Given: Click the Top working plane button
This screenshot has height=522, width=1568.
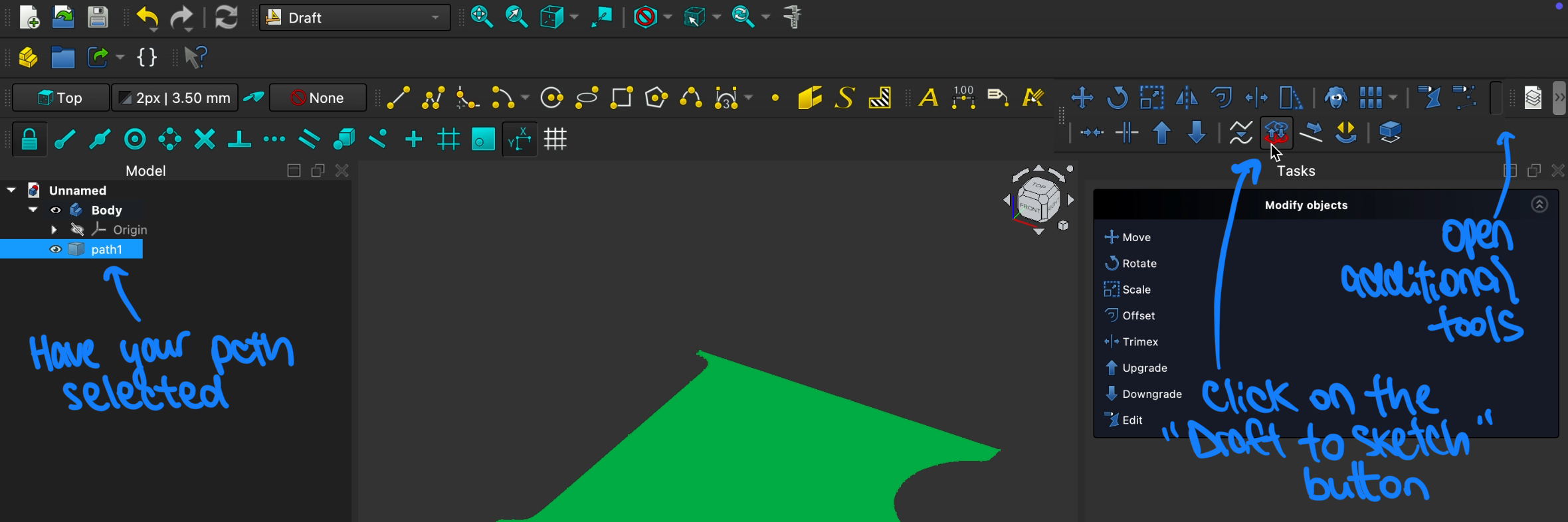Looking at the screenshot, I should pyautogui.click(x=61, y=98).
